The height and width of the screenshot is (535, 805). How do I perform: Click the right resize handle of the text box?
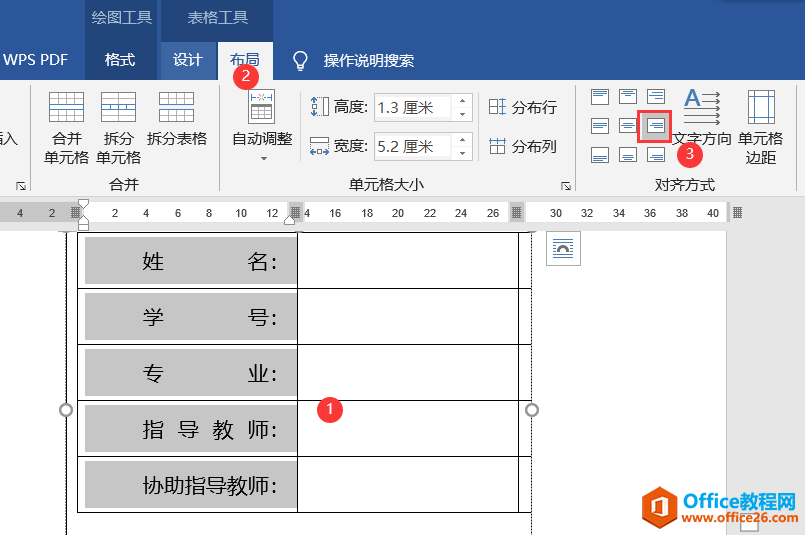point(532,410)
